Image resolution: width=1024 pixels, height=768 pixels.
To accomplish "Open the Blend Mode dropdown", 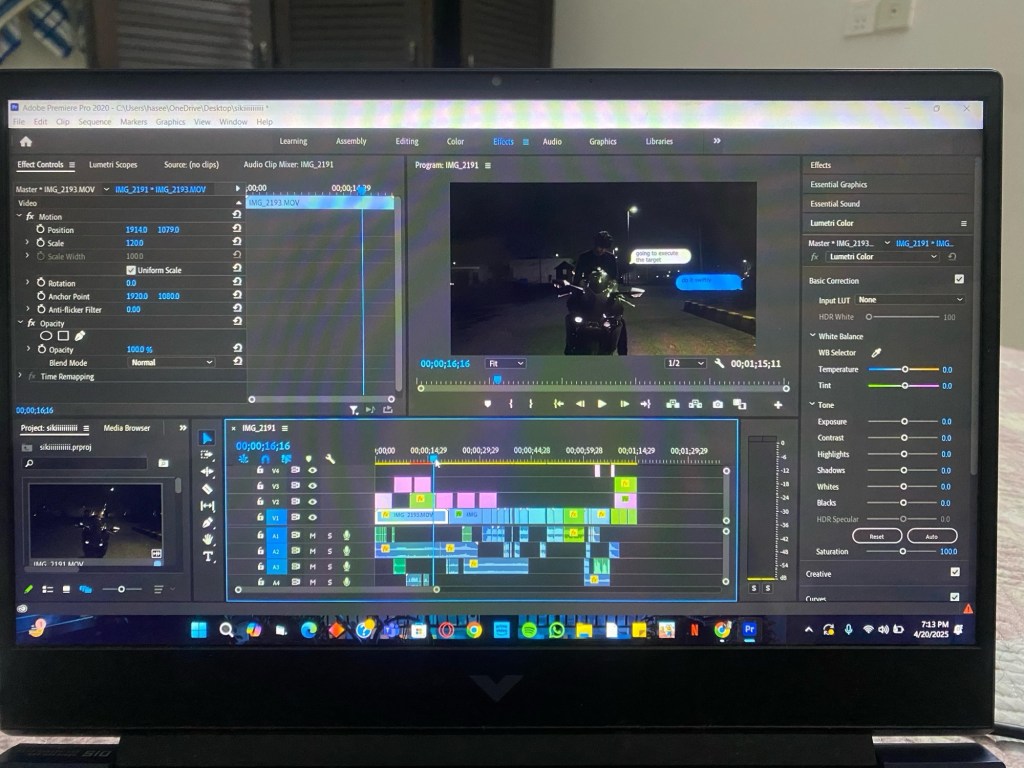I will tap(171, 362).
